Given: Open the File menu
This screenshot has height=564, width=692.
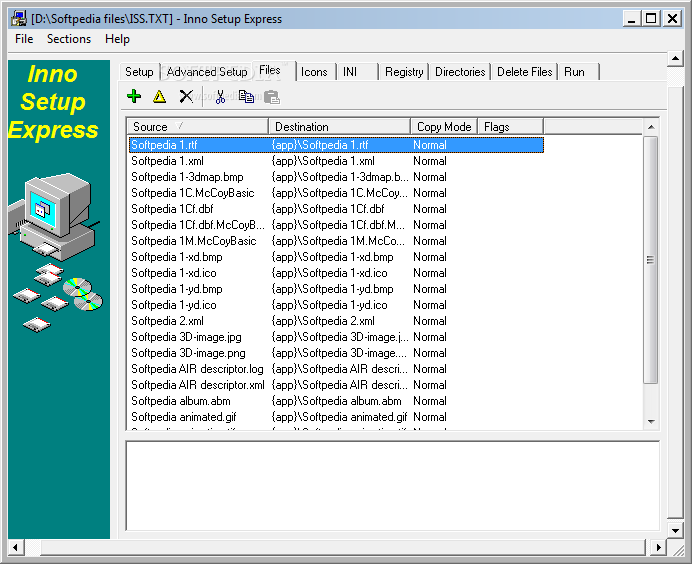Looking at the screenshot, I should [x=24, y=39].
